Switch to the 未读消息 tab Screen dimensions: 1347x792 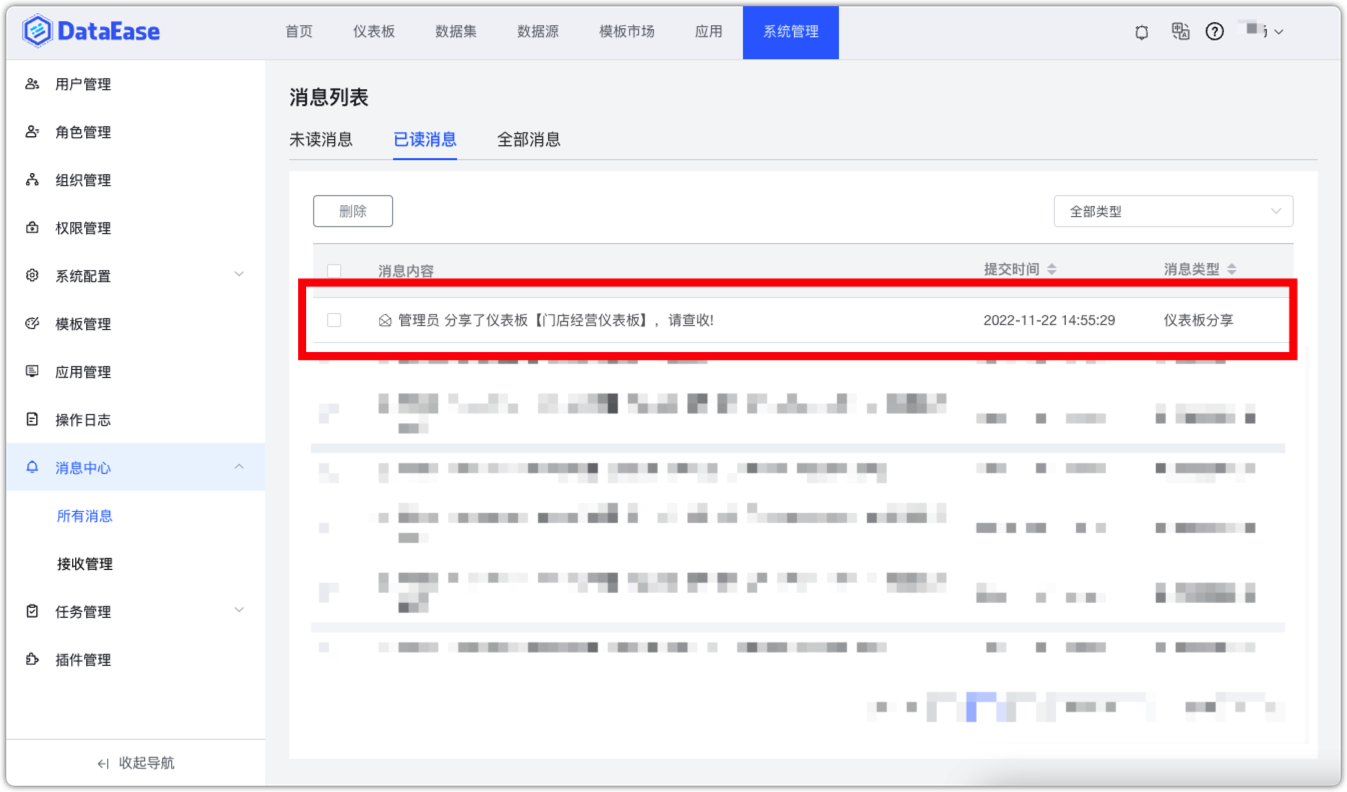point(321,140)
